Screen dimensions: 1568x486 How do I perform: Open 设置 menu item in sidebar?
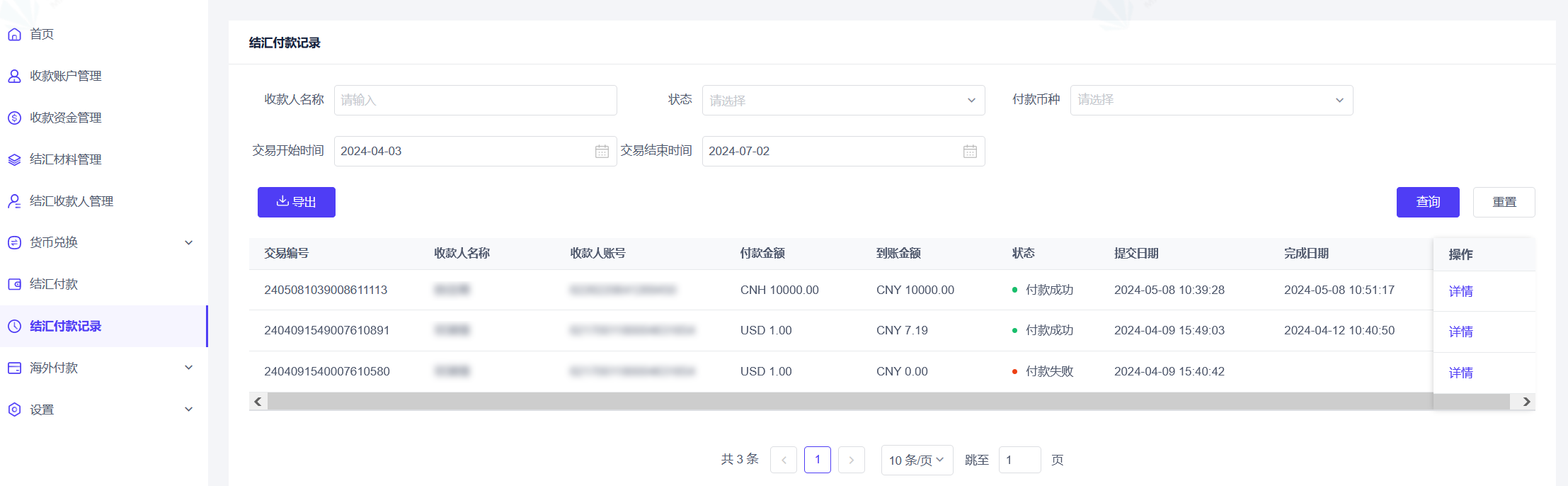[x=42, y=409]
